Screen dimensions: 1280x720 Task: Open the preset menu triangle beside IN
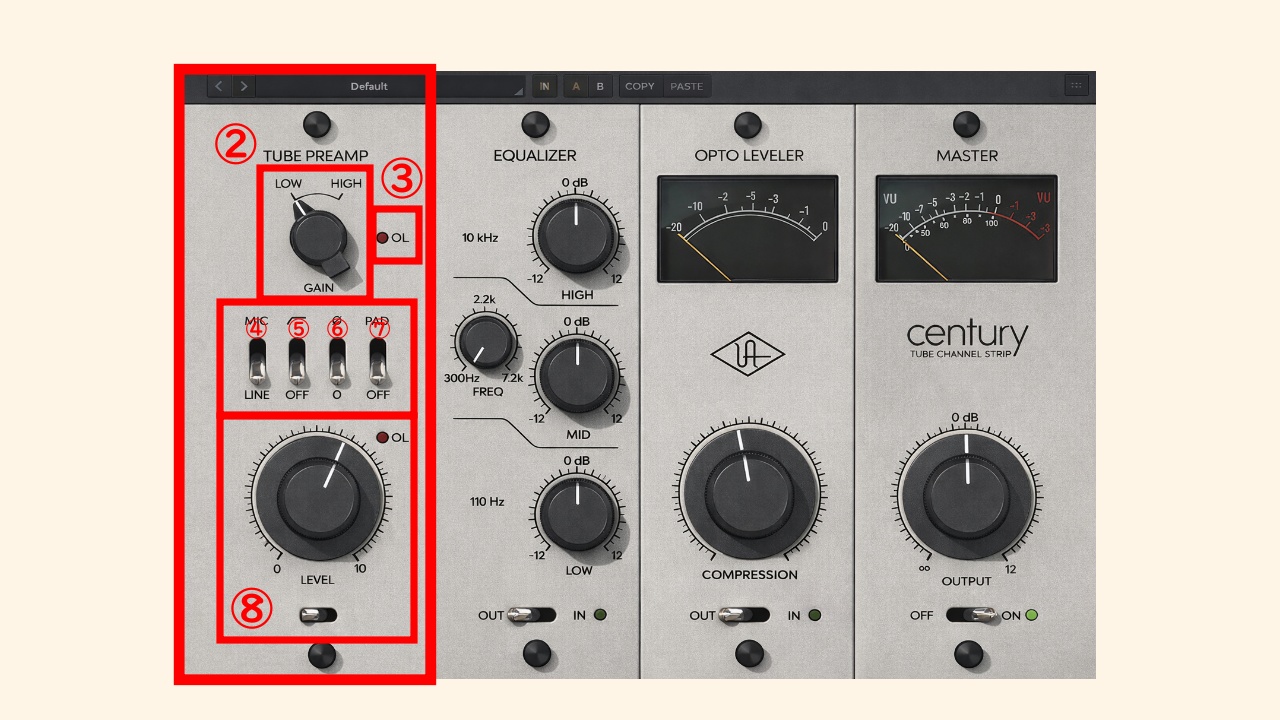pos(518,91)
